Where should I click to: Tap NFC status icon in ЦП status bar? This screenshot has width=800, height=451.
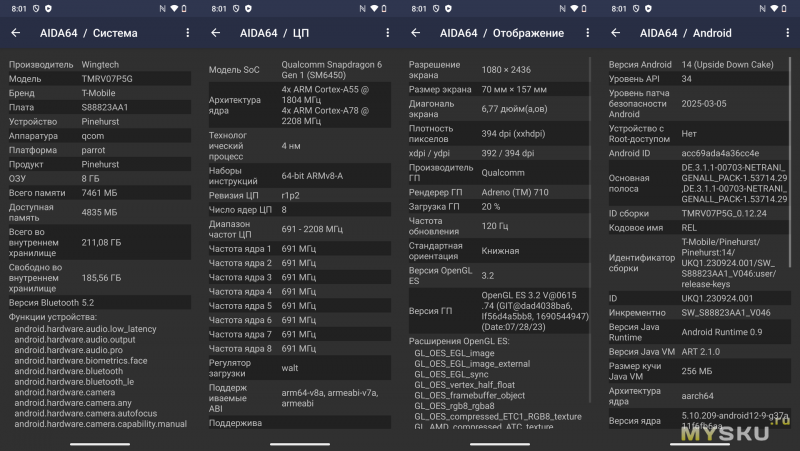363,9
